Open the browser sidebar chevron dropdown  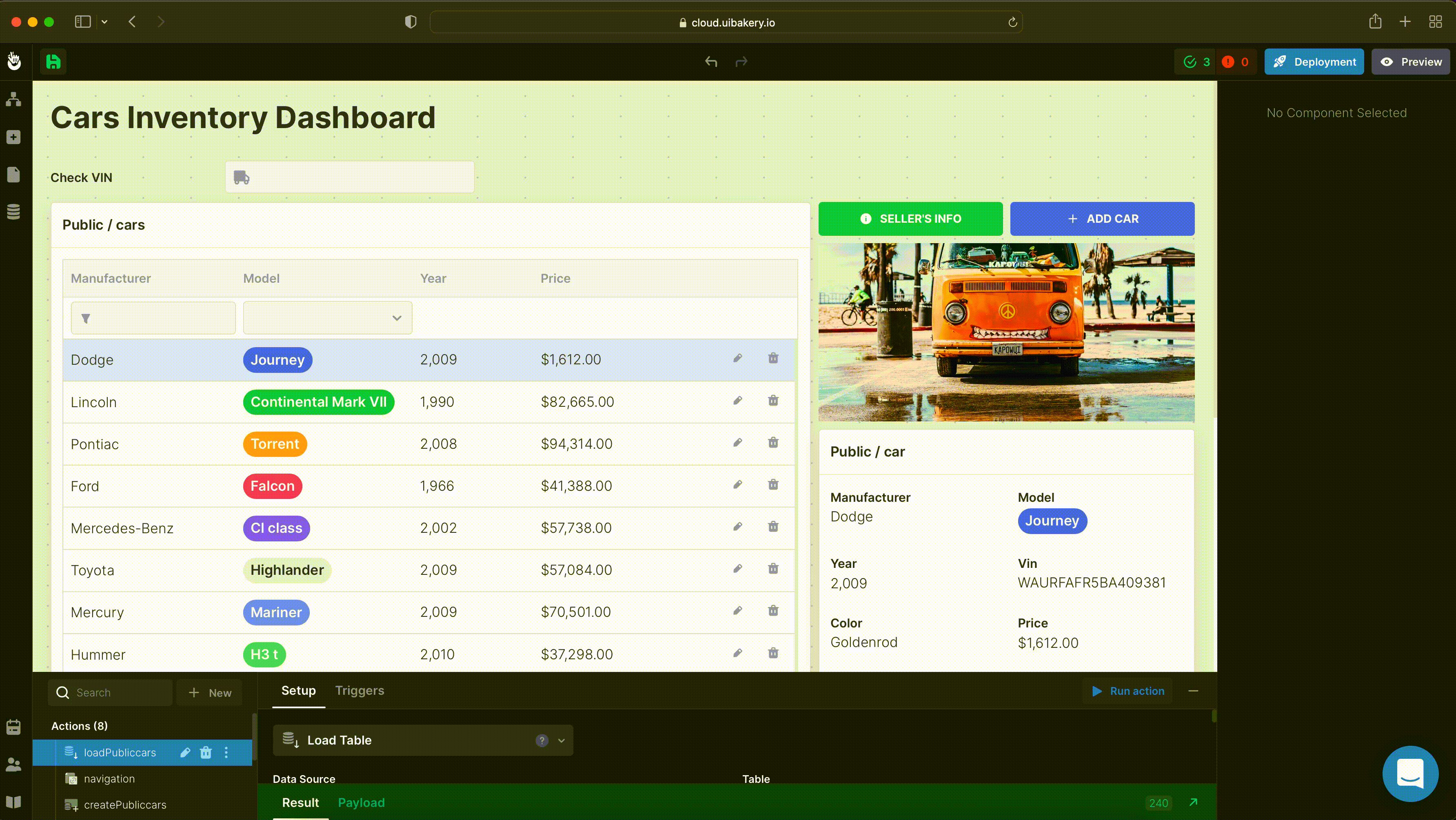pos(104,22)
